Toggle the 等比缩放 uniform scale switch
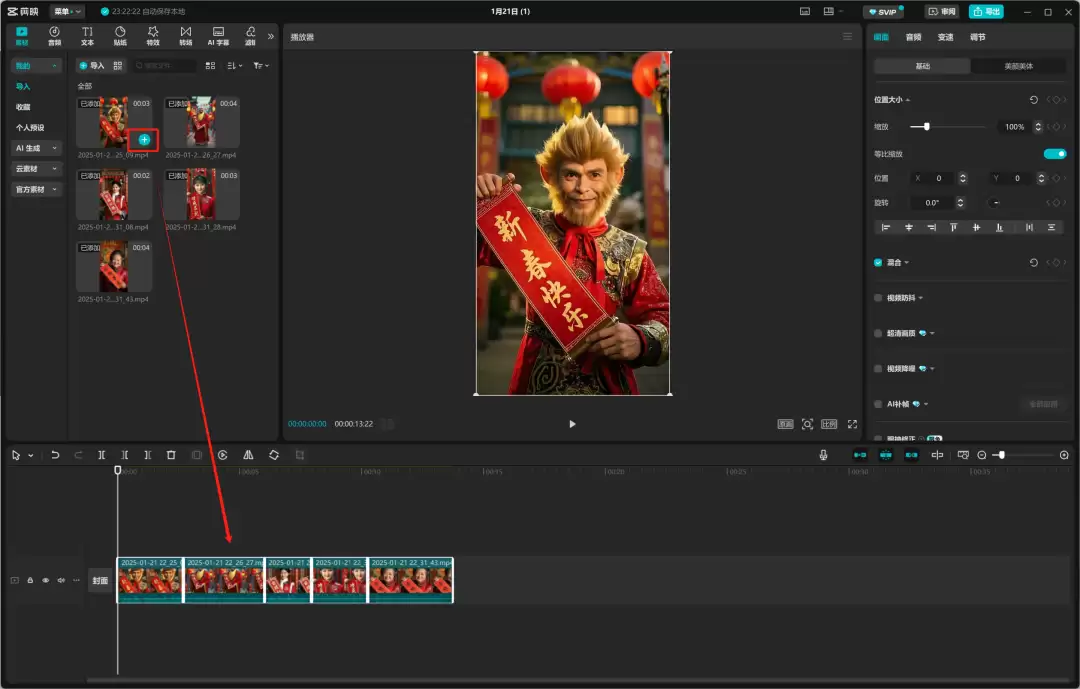The height and width of the screenshot is (689, 1080). click(1054, 154)
